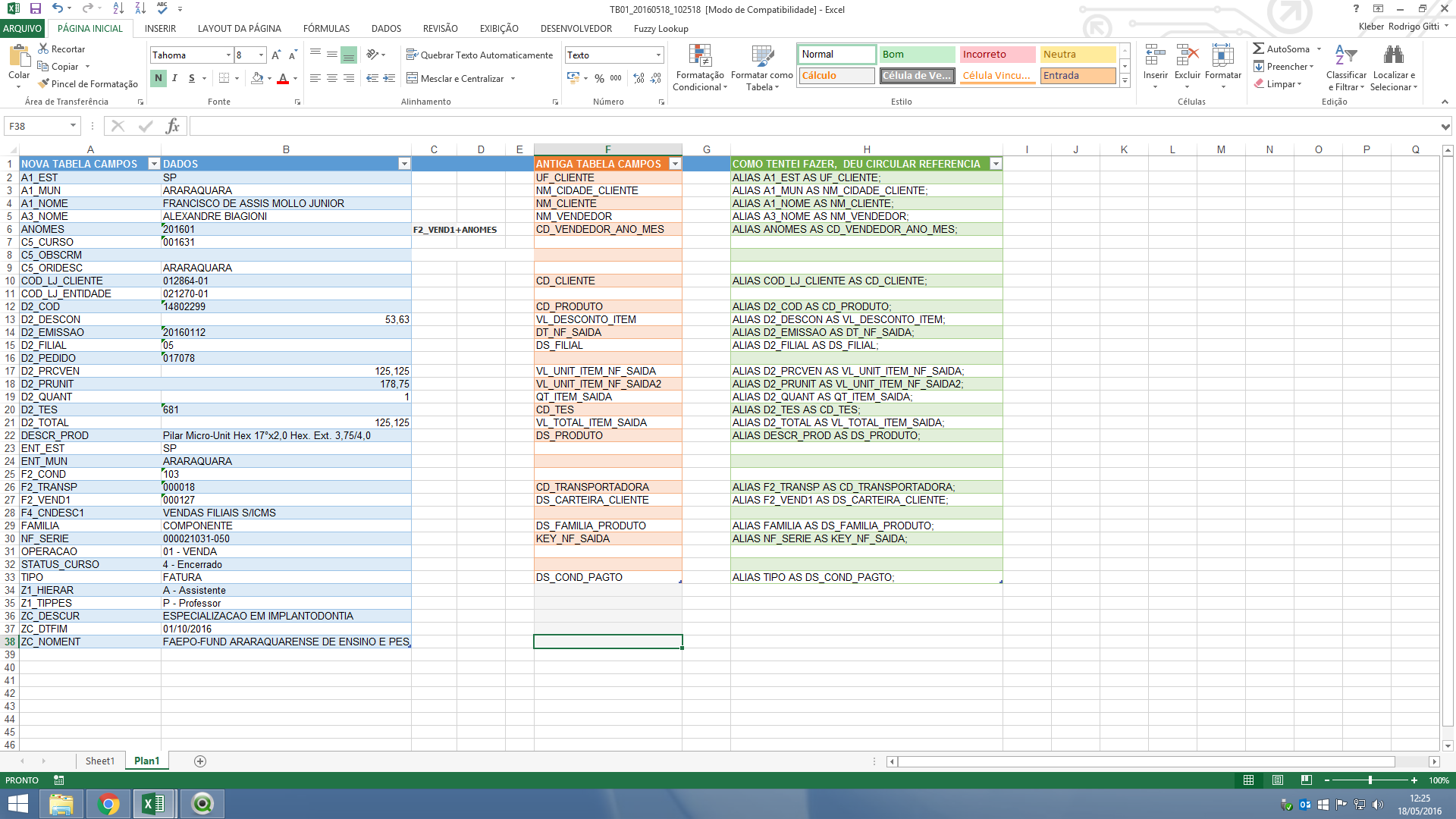Toggle right horizontal alignment
The width and height of the screenshot is (1456, 819).
point(349,78)
